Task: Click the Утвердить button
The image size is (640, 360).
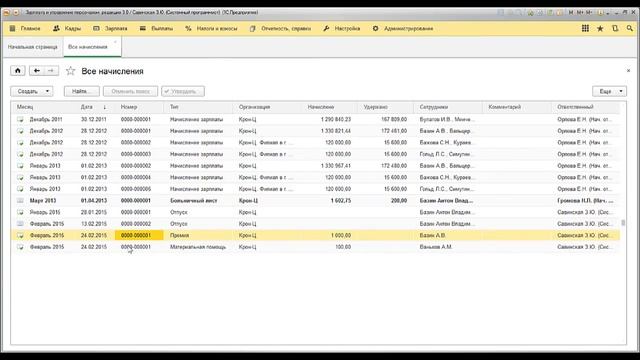Action: click(183, 91)
